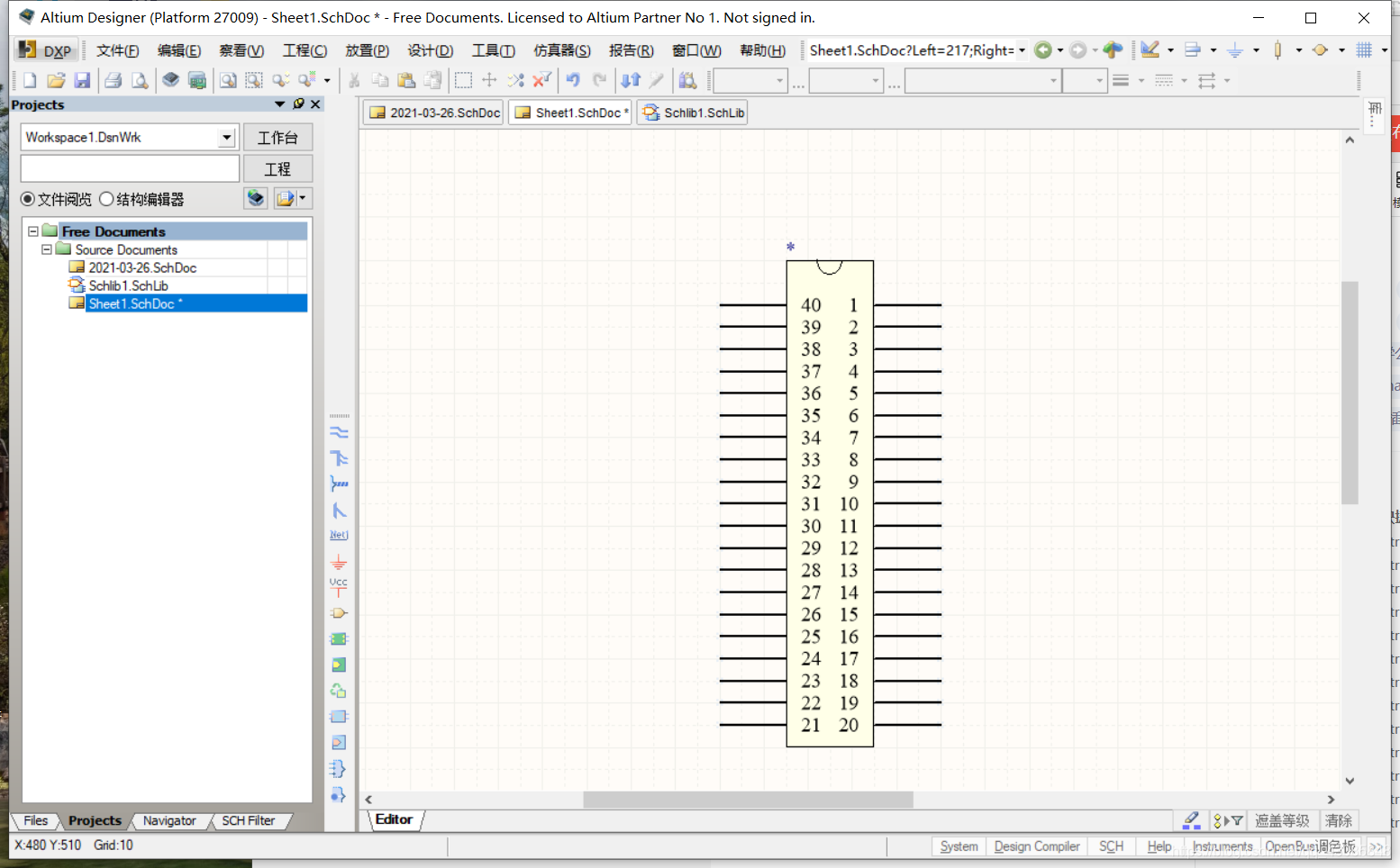Paste clipboard contents via toolbar icon
Viewport: 1400px width, 868px height.
click(406, 80)
